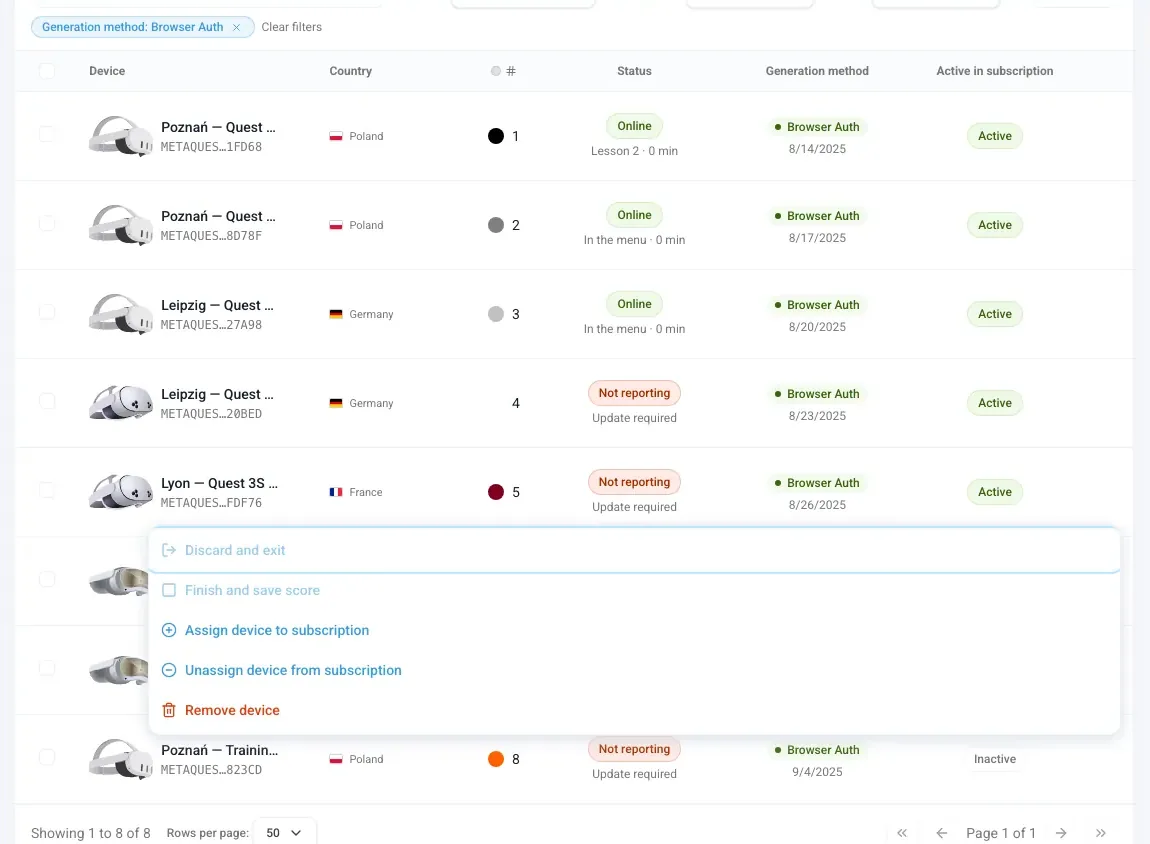Open the rows per page dropdown
1150x844 pixels.
pos(284,832)
